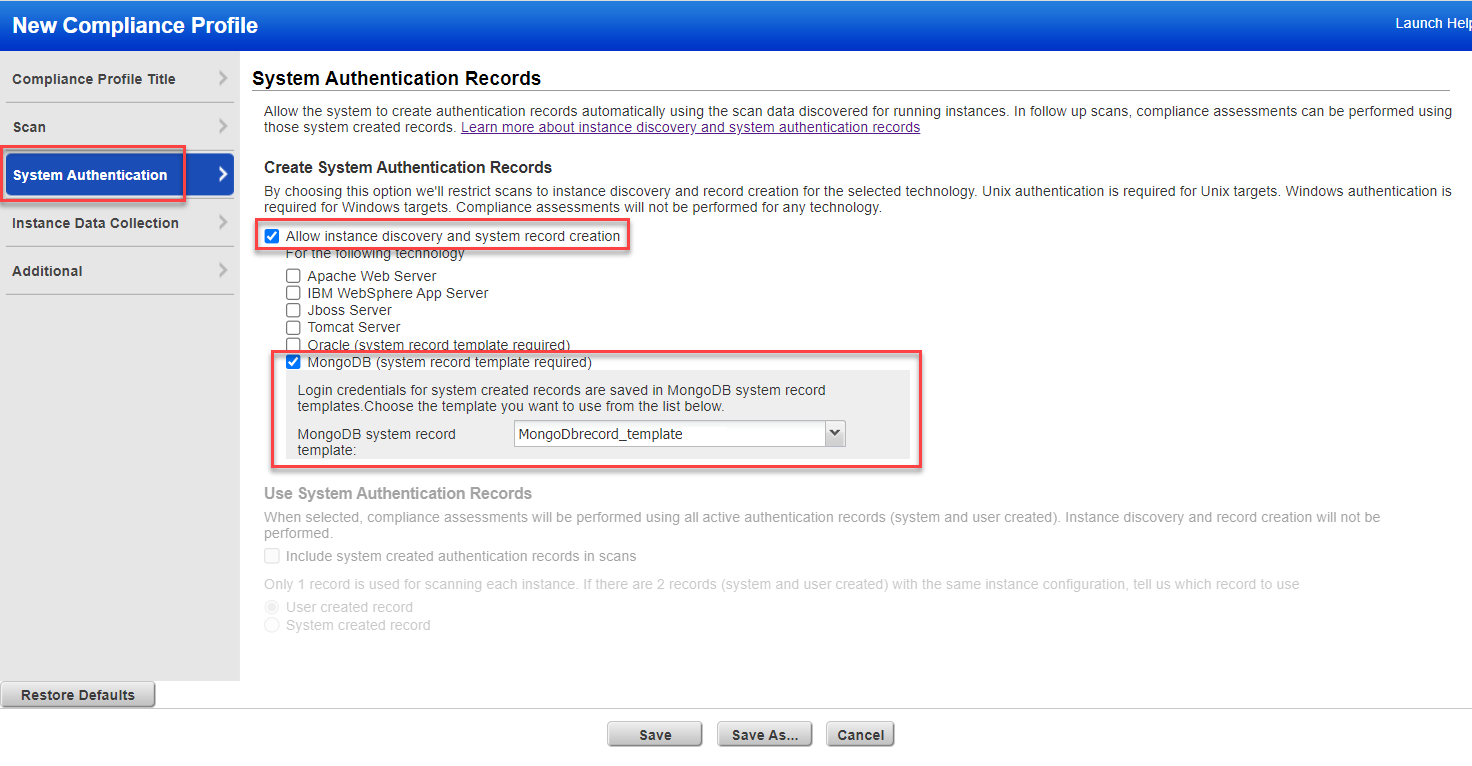Switch to Instance Data Collection tab

(95, 223)
